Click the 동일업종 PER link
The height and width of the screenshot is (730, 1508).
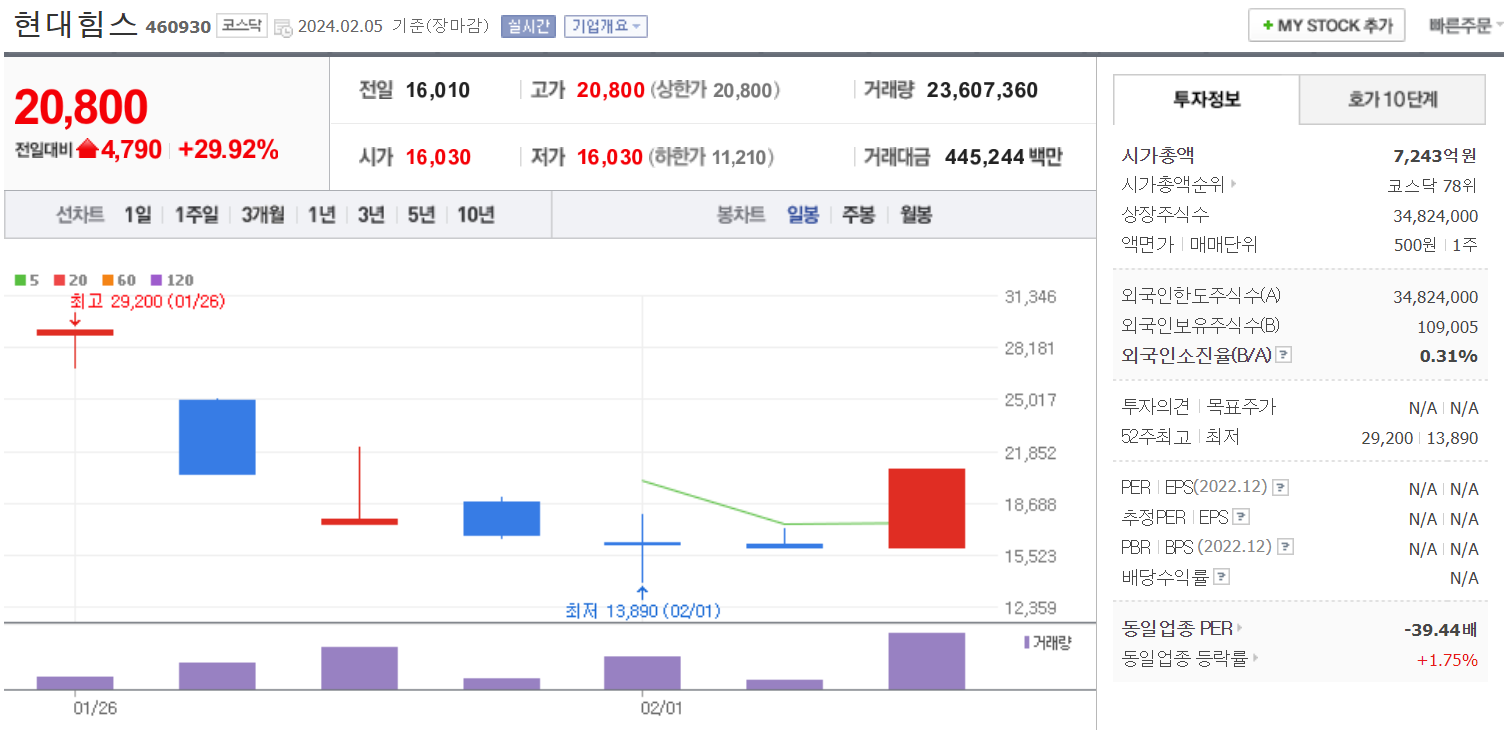pos(1177,629)
